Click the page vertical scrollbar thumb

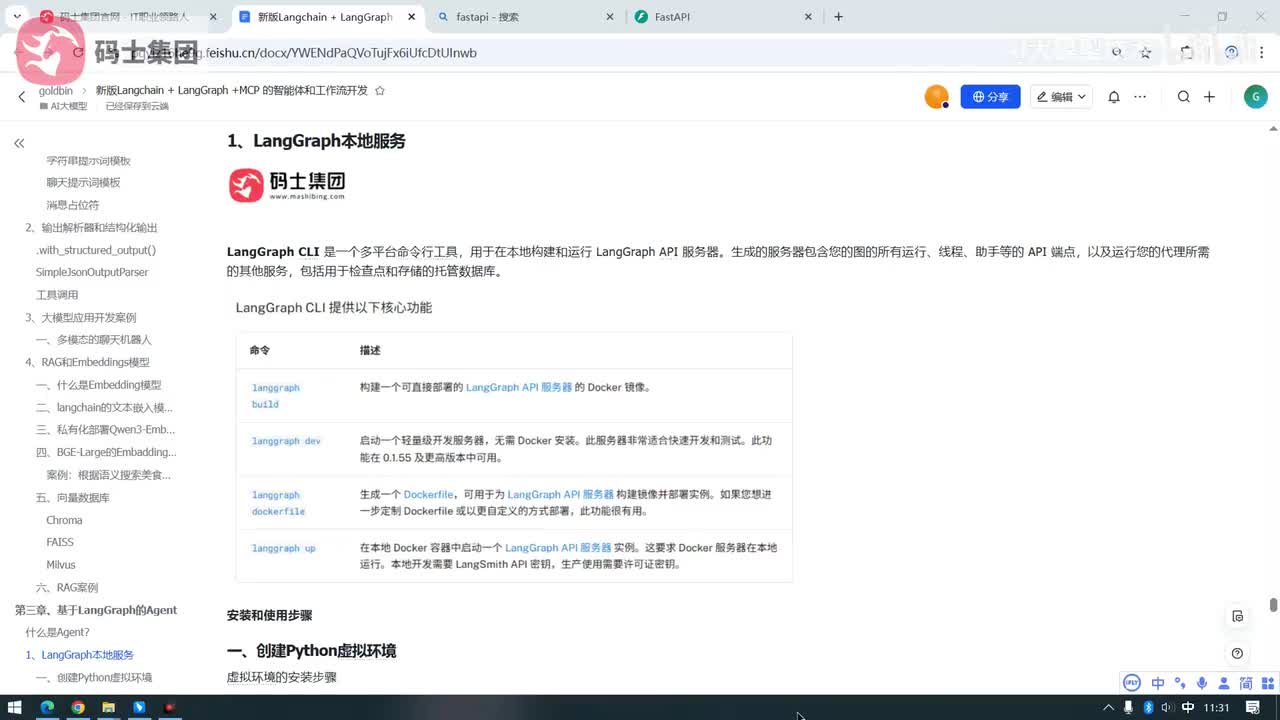pyautogui.click(x=1273, y=605)
